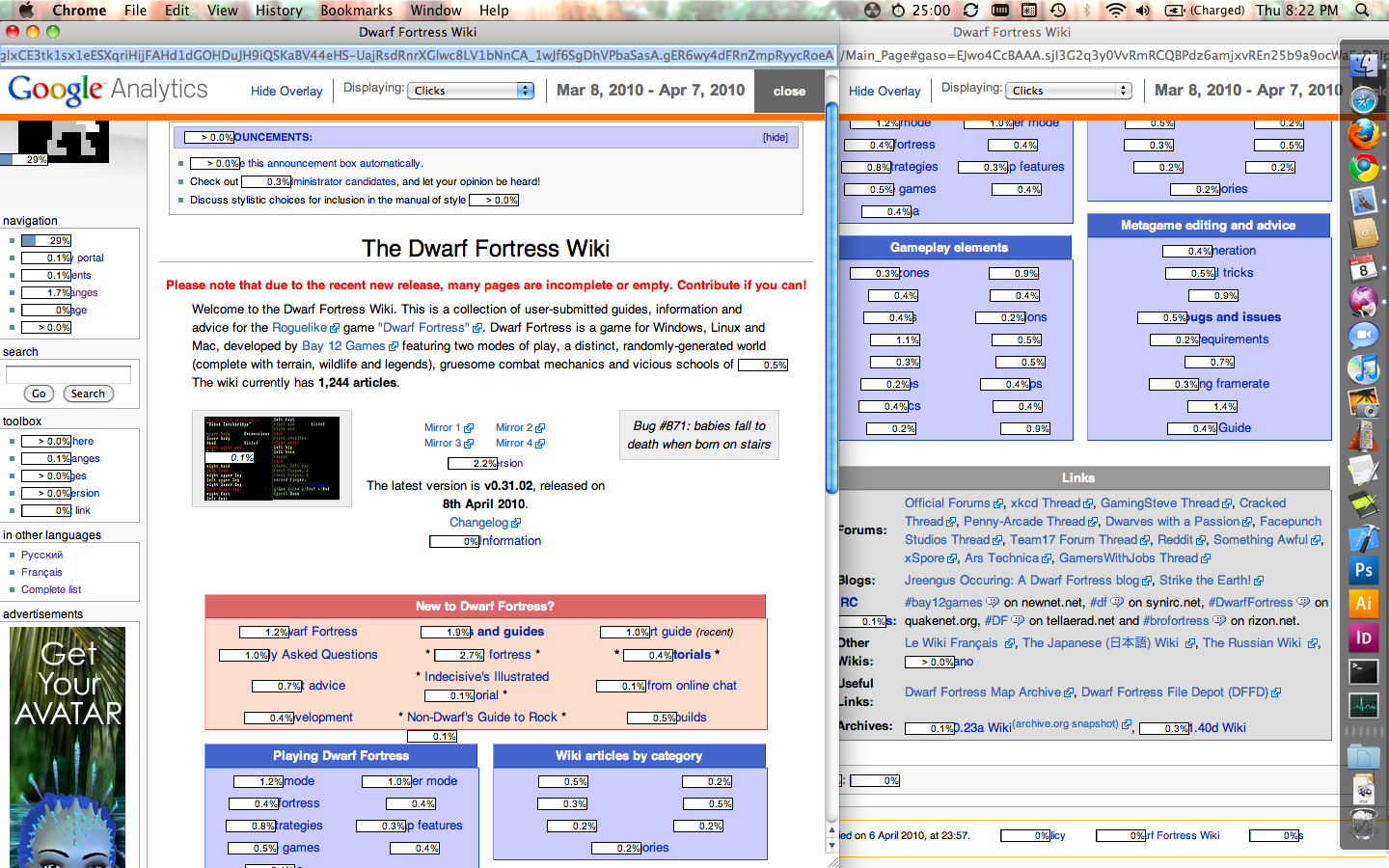Follow the Bay 12 Games link
1389x868 pixels.
(349, 346)
